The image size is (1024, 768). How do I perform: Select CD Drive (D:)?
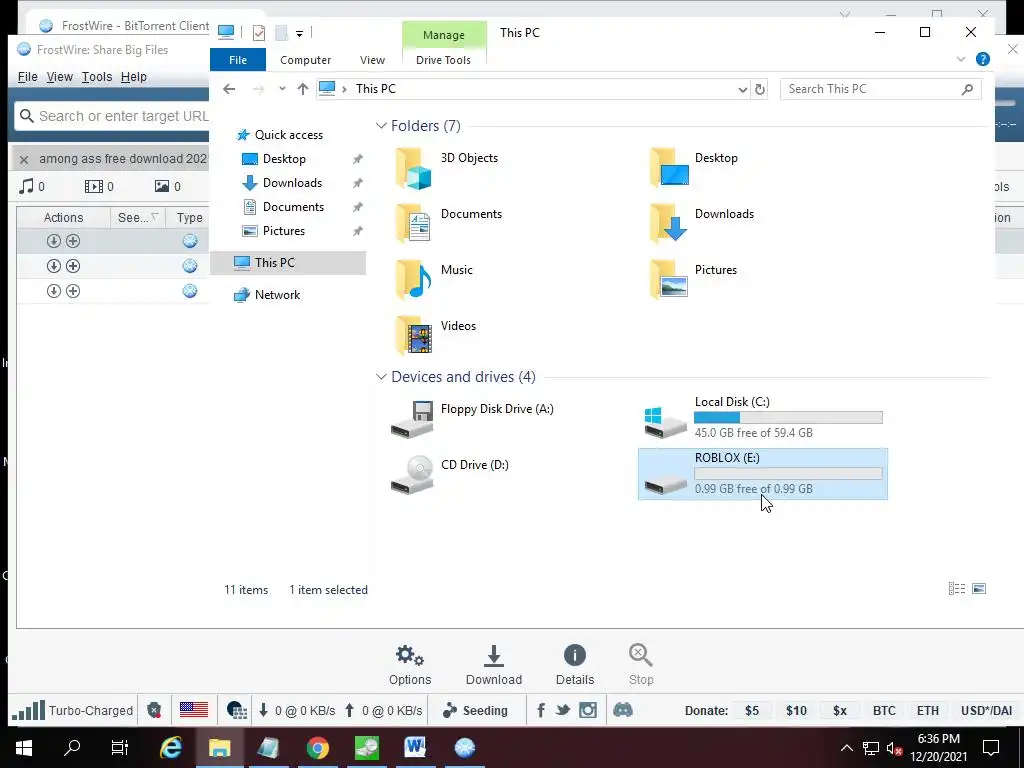[449, 475]
